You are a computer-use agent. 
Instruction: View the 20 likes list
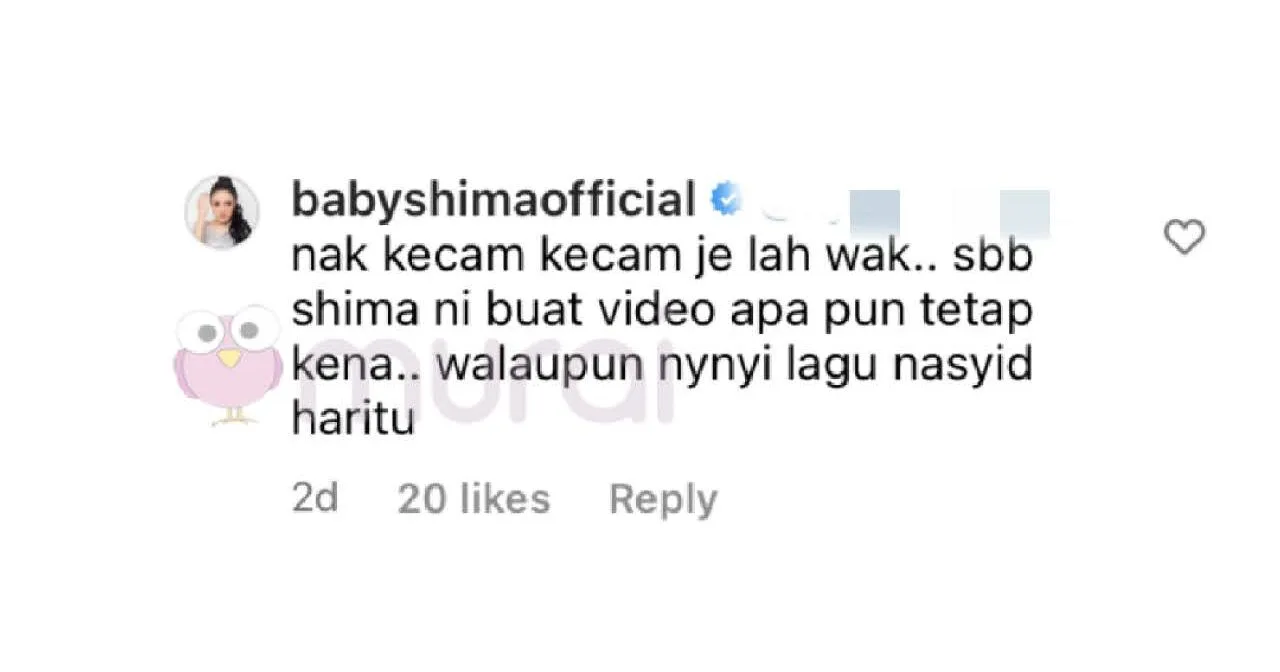pyautogui.click(x=474, y=498)
